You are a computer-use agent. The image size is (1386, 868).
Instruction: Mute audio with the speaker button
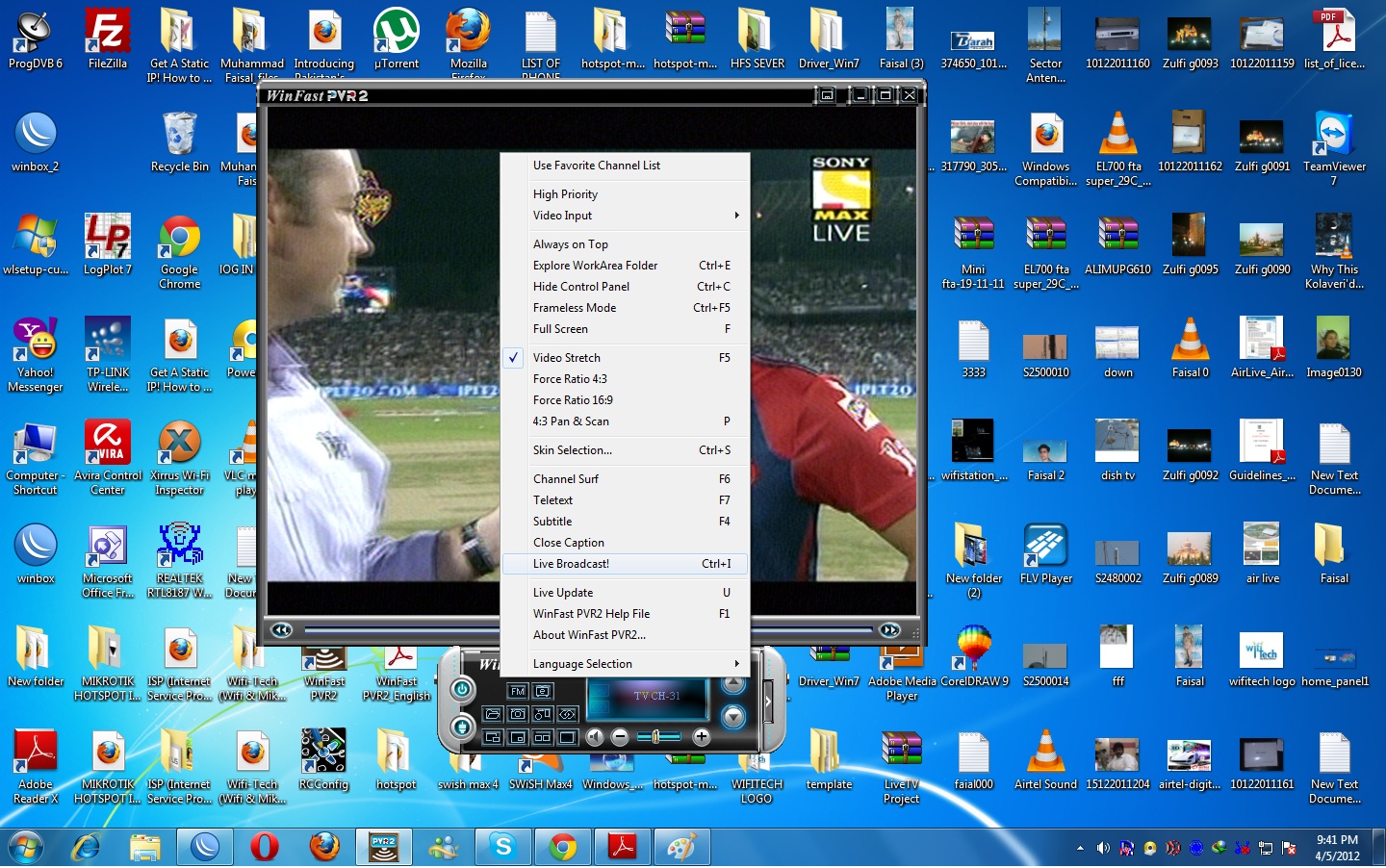[595, 736]
